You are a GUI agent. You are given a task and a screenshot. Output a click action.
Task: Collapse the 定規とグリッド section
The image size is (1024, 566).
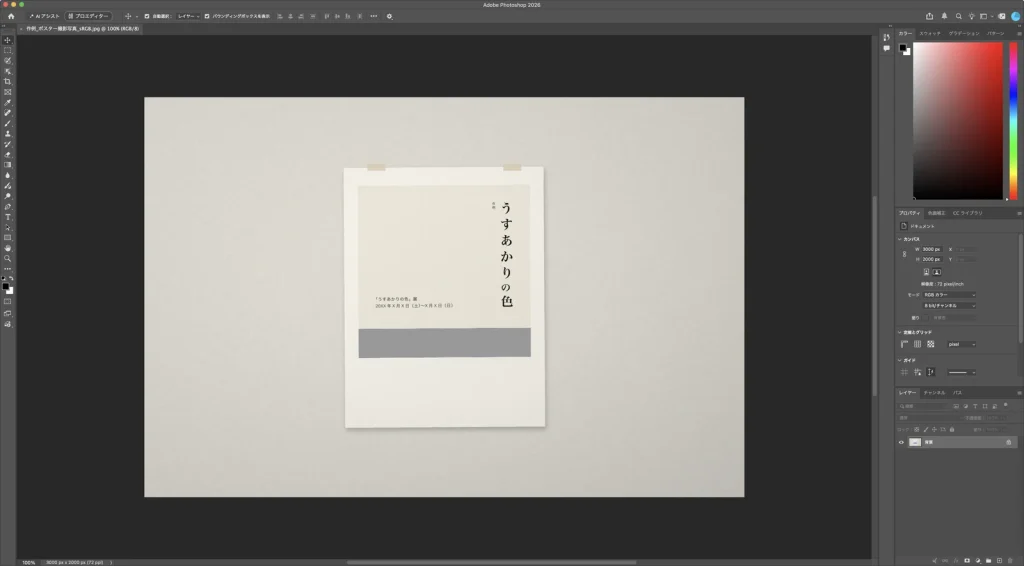(899, 332)
